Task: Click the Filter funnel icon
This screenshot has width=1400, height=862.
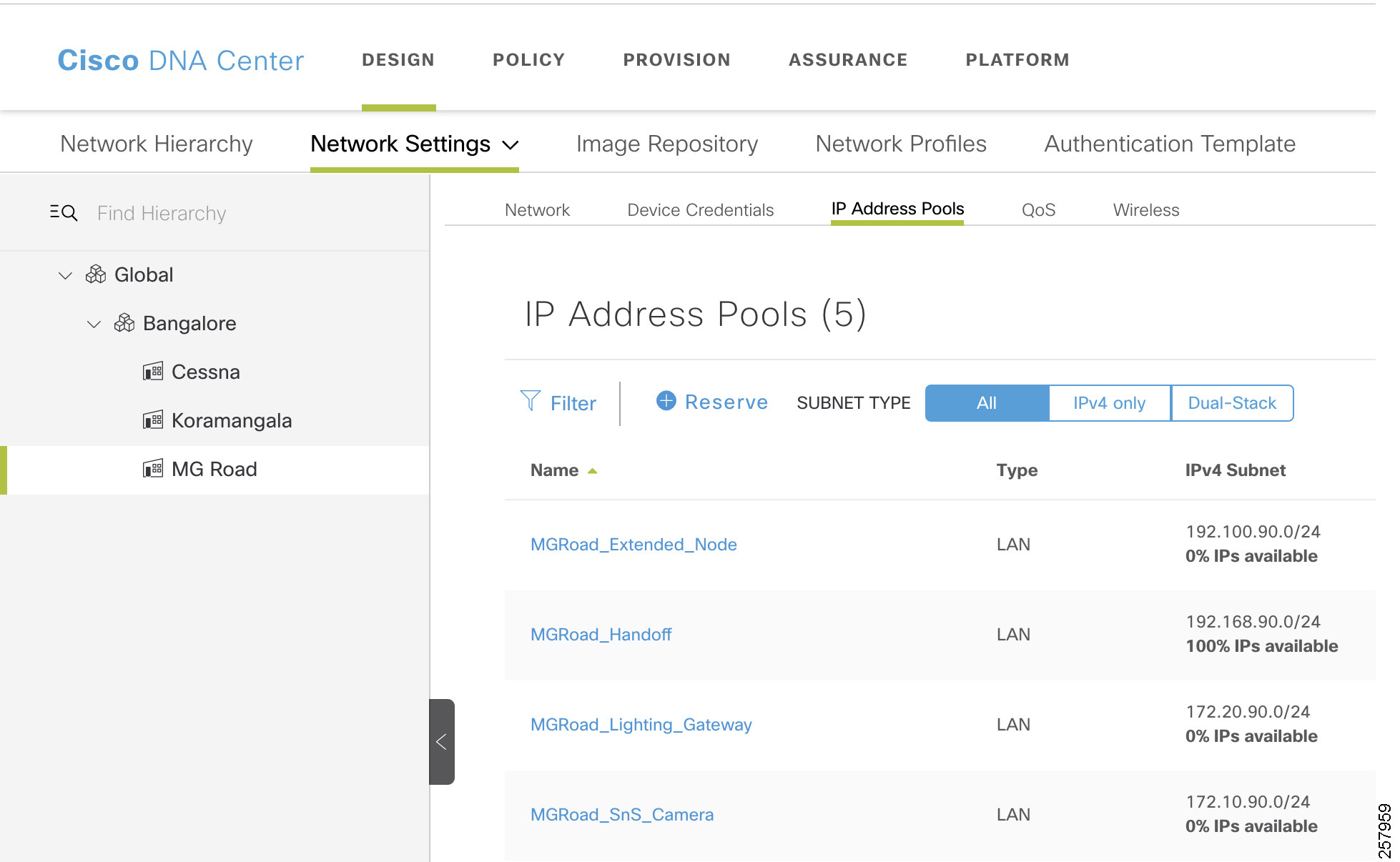Action: [530, 401]
